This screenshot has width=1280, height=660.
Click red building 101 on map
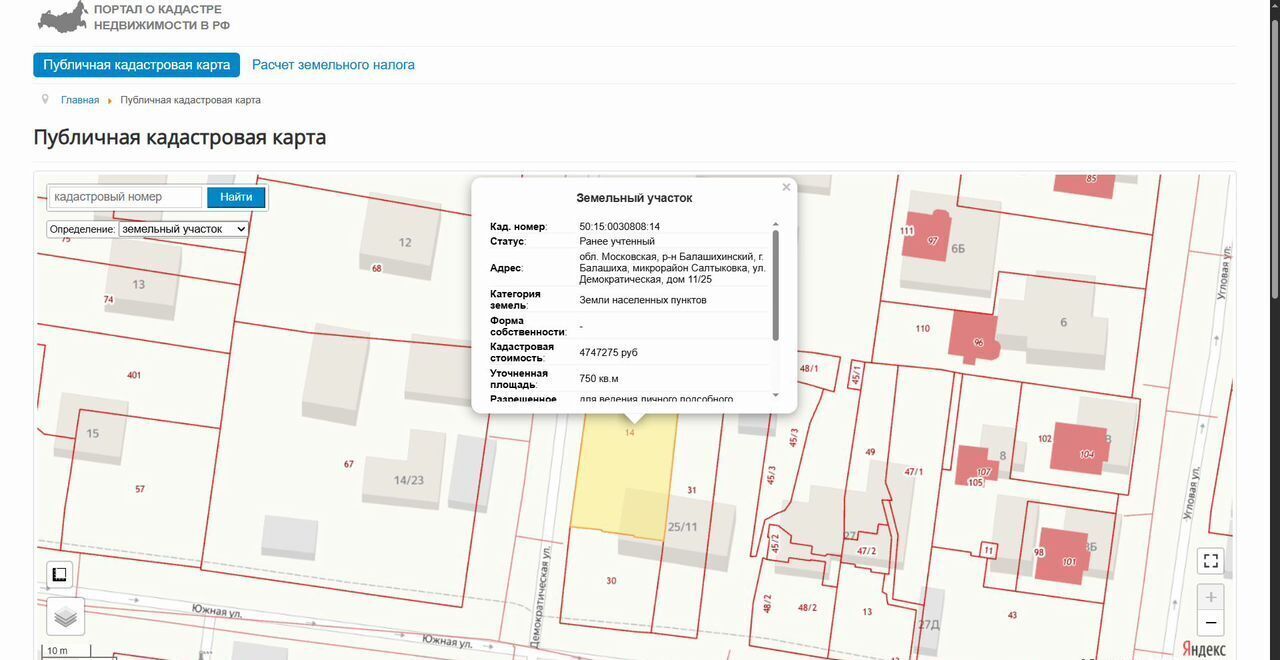pyautogui.click(x=1061, y=556)
